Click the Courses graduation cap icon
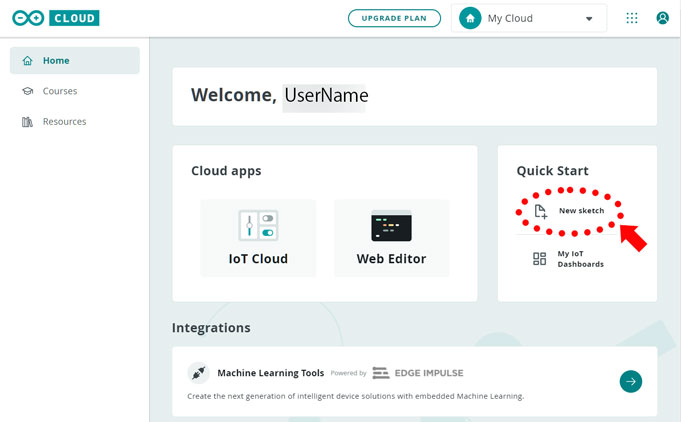This screenshot has width=681, height=422. (x=27, y=91)
